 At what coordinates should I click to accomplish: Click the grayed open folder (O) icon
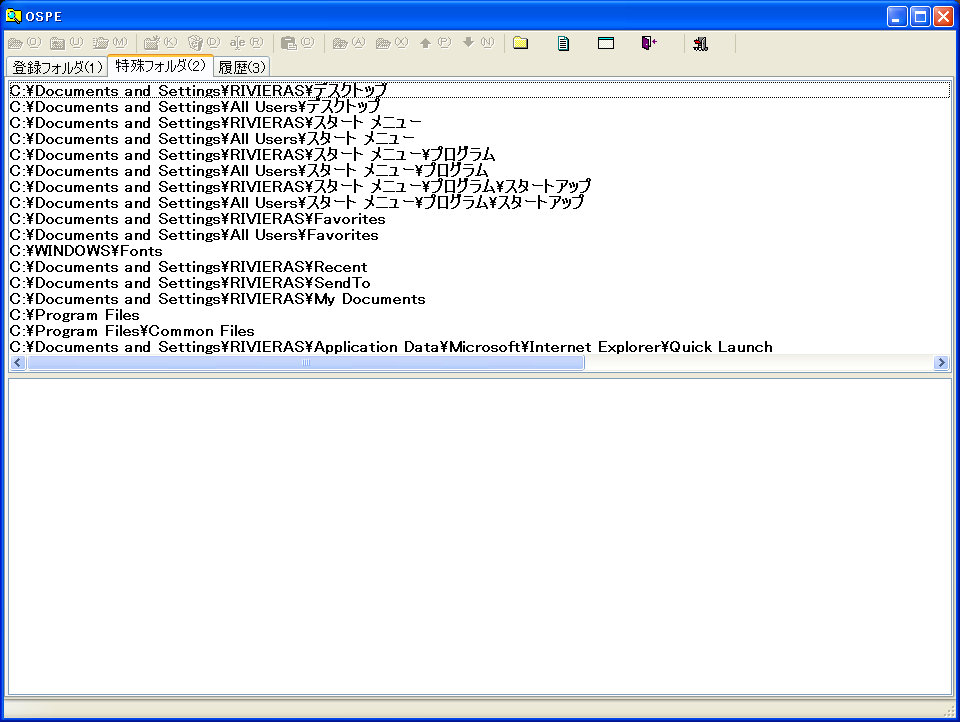[24, 43]
